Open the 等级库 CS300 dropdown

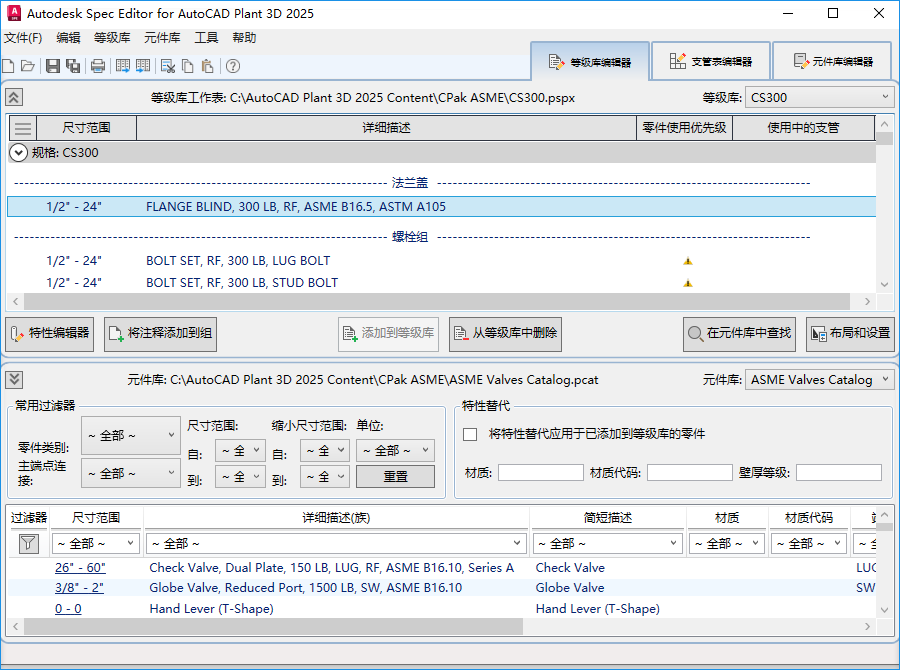[x=819, y=97]
